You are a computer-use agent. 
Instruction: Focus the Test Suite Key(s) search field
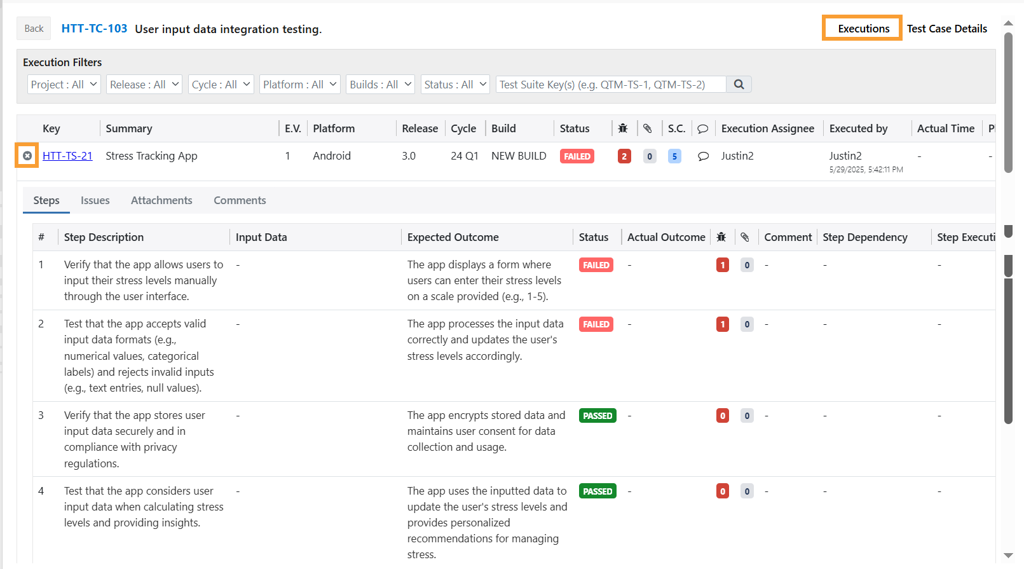click(611, 84)
